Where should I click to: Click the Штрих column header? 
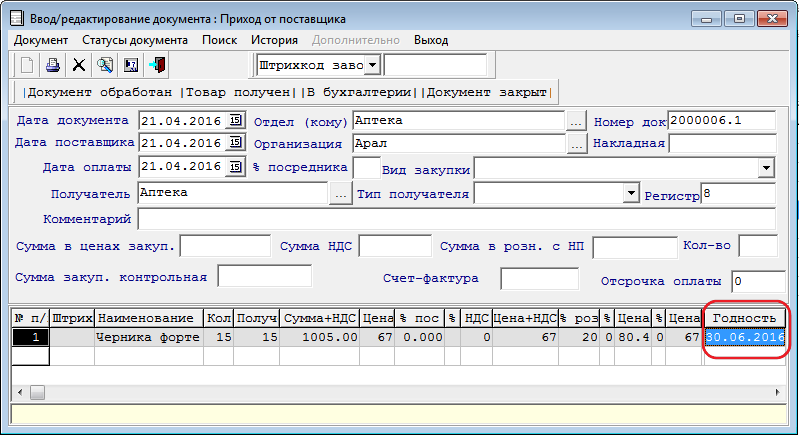coord(72,318)
